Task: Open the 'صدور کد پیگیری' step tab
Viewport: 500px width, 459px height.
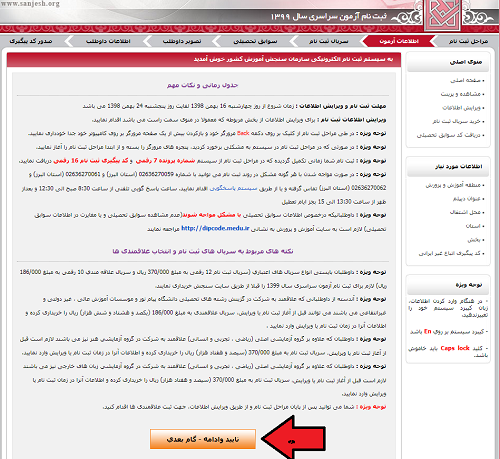Action: pos(31,41)
